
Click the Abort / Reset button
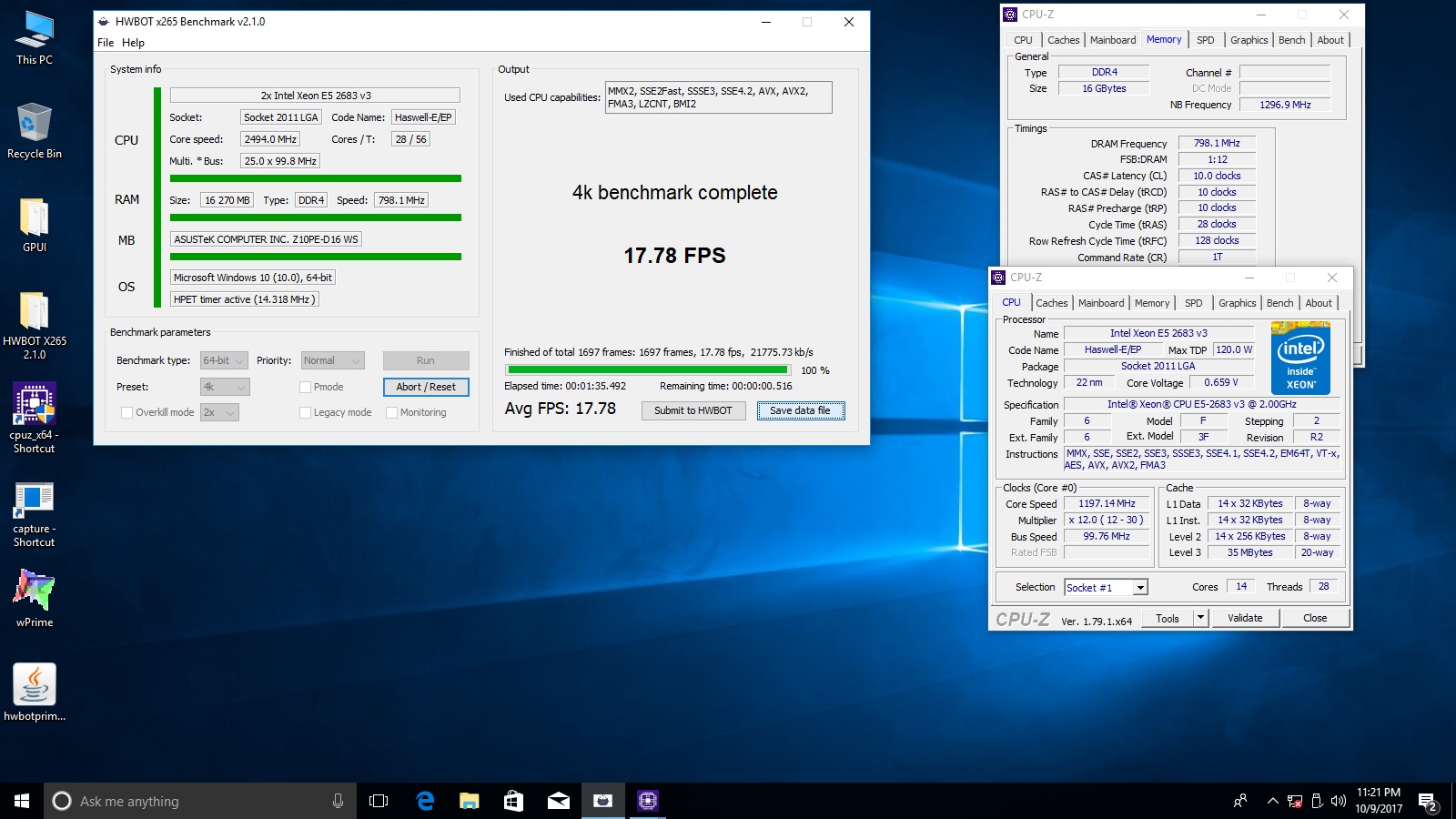tap(426, 387)
